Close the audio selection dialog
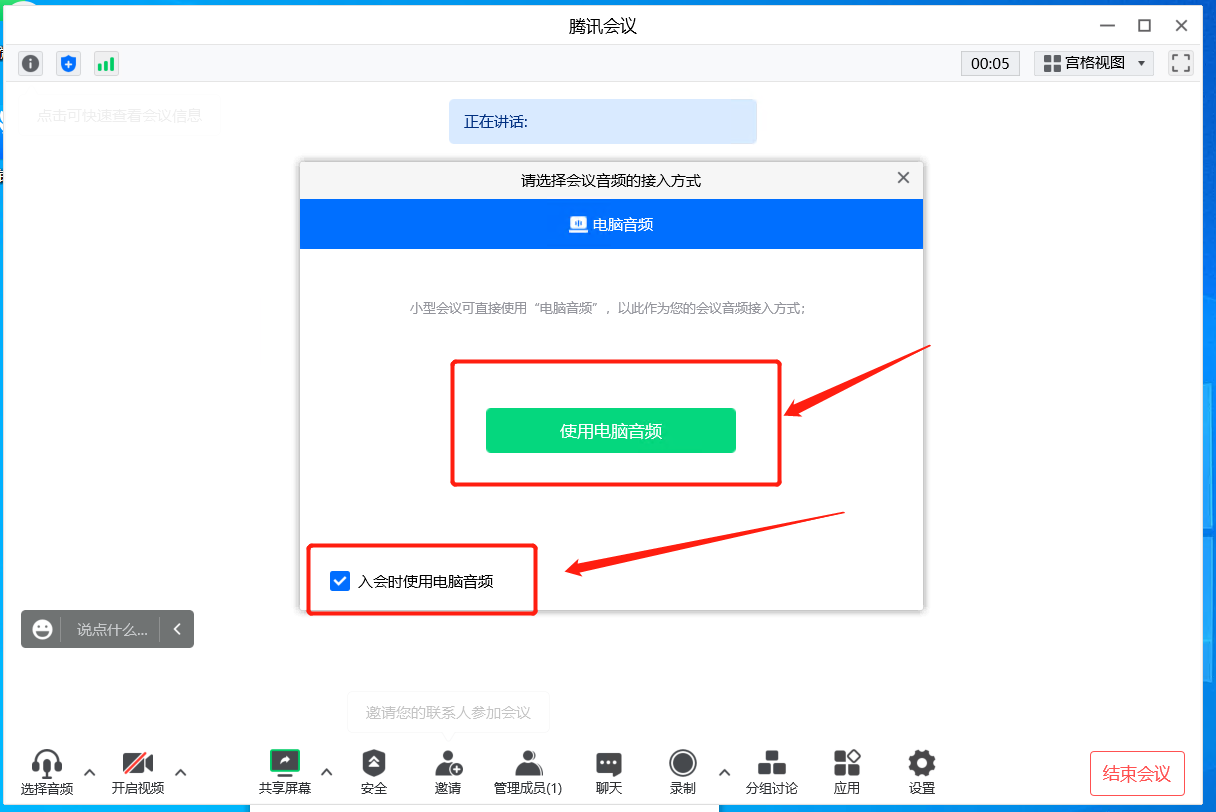Viewport: 1216px width, 812px height. (x=903, y=178)
